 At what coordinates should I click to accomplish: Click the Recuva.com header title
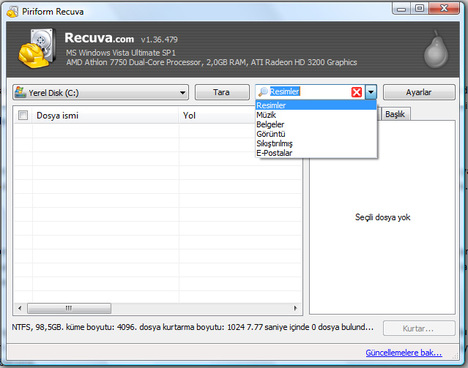[x=99, y=38]
